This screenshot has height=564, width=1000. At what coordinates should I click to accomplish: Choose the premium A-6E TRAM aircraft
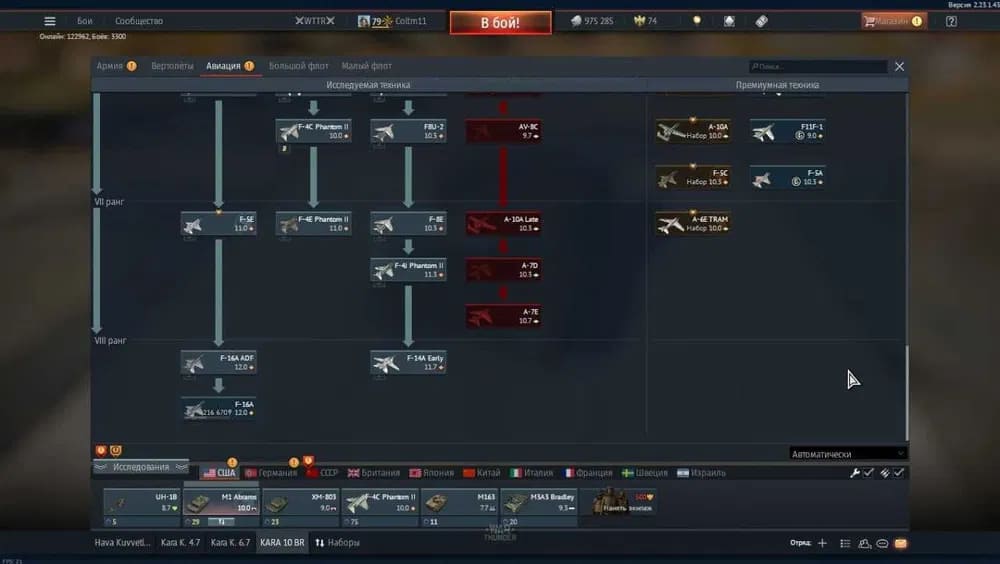tap(692, 224)
